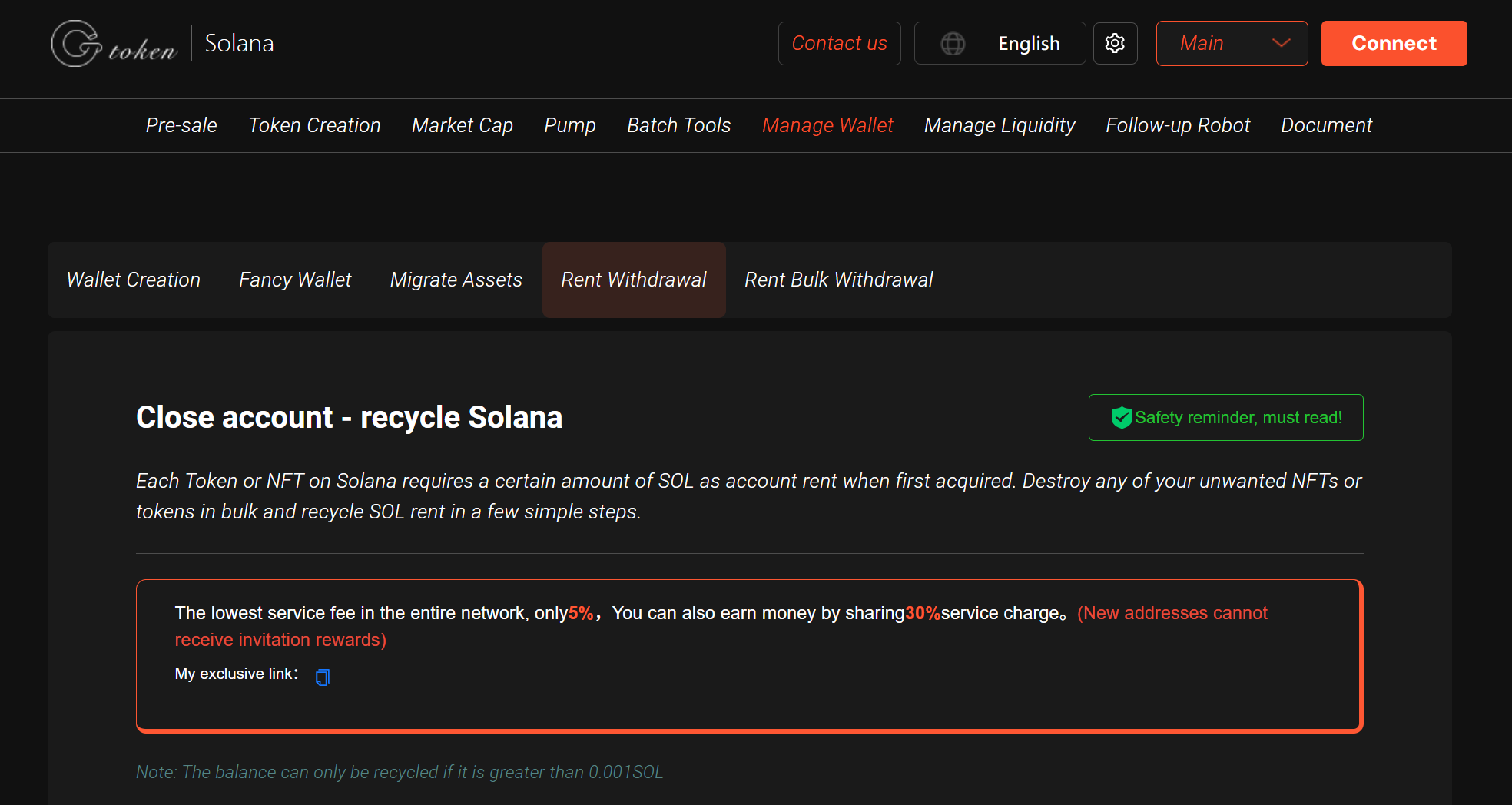Screen dimensions: 1512x805
Task: Click the Close account recycle Solana heading
Action: pos(350,417)
